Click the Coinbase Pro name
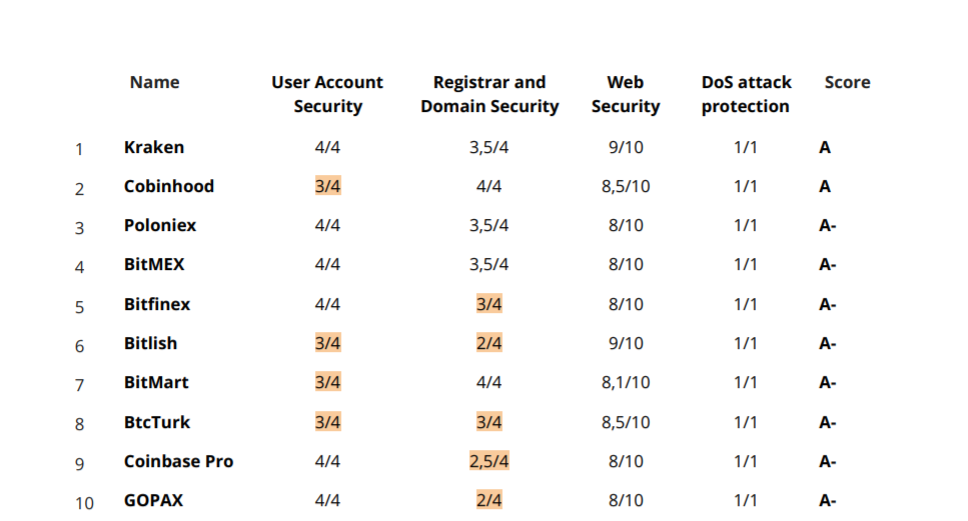968x521 pixels. pyautogui.click(x=179, y=461)
